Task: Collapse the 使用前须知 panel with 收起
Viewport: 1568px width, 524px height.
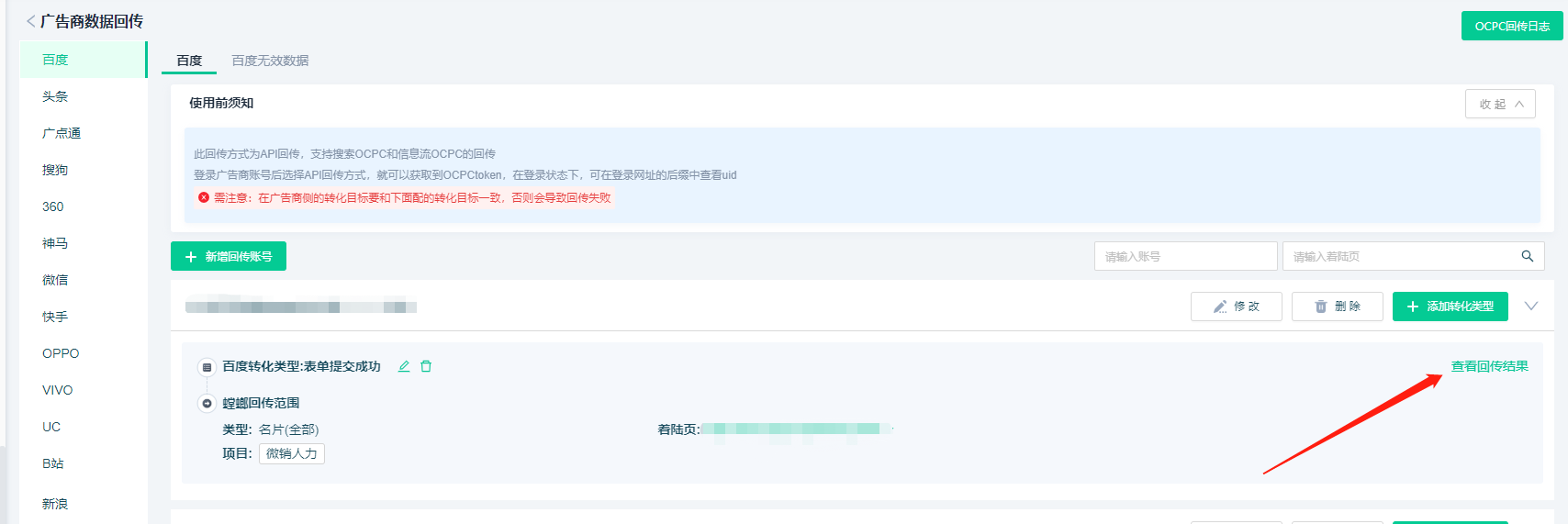Action: coord(1500,104)
